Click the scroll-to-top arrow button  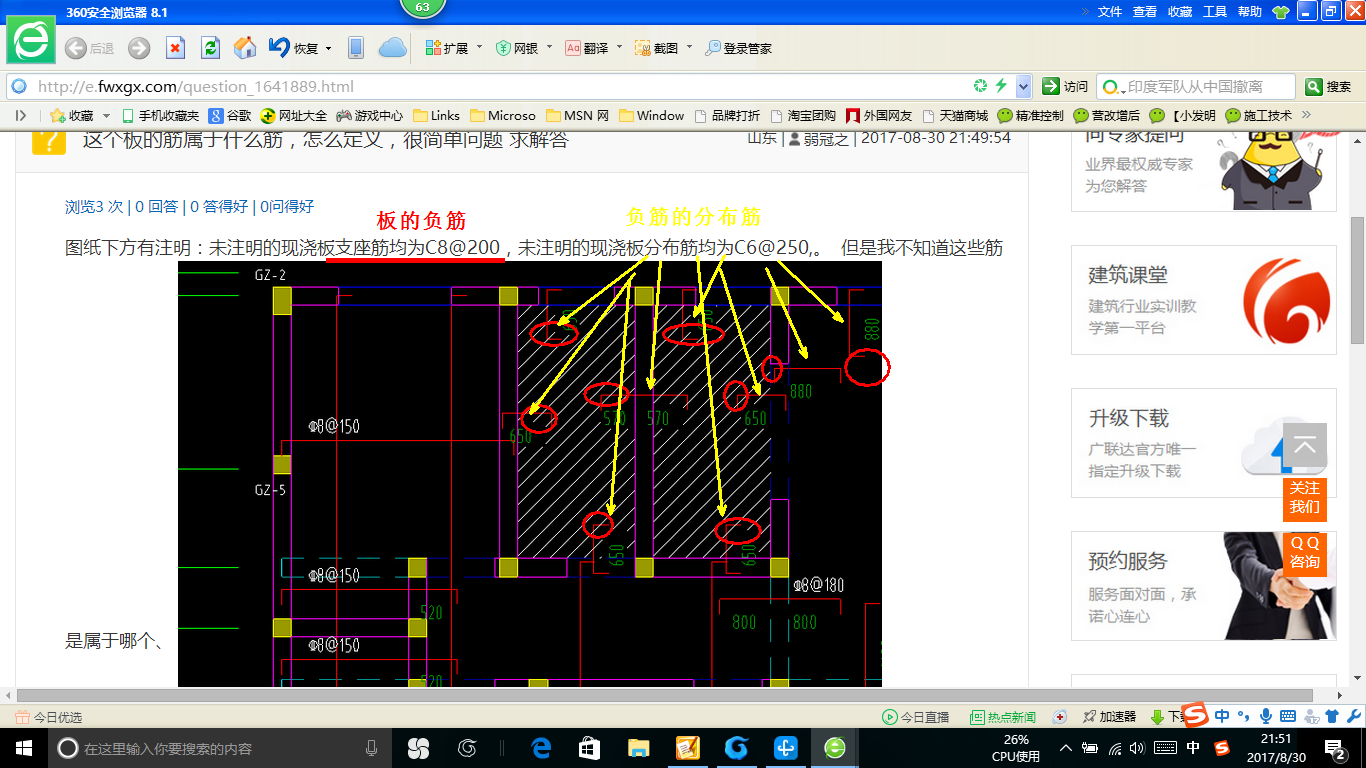(1305, 446)
